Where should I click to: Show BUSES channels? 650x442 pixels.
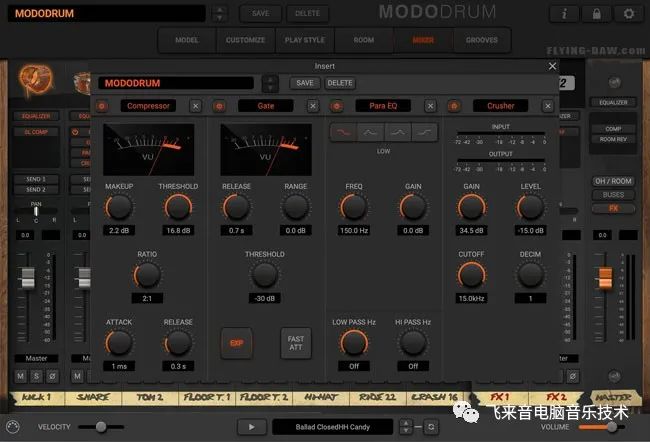[x=613, y=195]
